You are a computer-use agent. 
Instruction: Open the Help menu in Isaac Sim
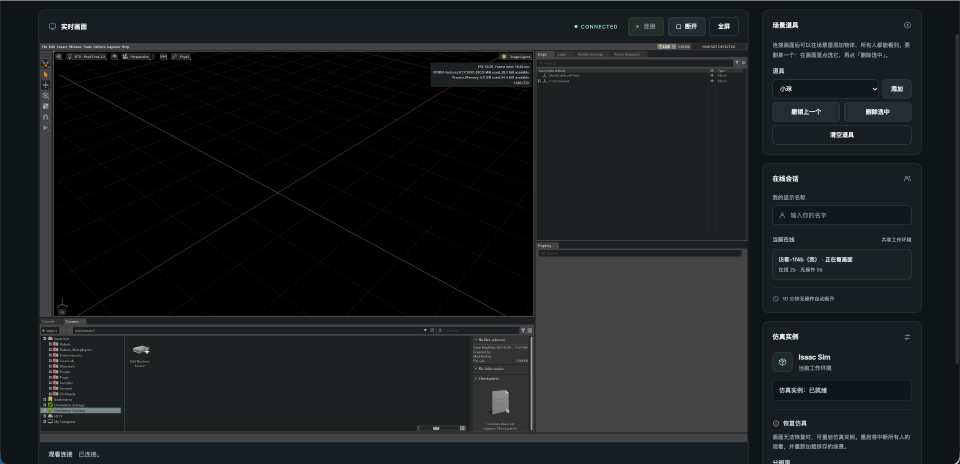click(126, 47)
